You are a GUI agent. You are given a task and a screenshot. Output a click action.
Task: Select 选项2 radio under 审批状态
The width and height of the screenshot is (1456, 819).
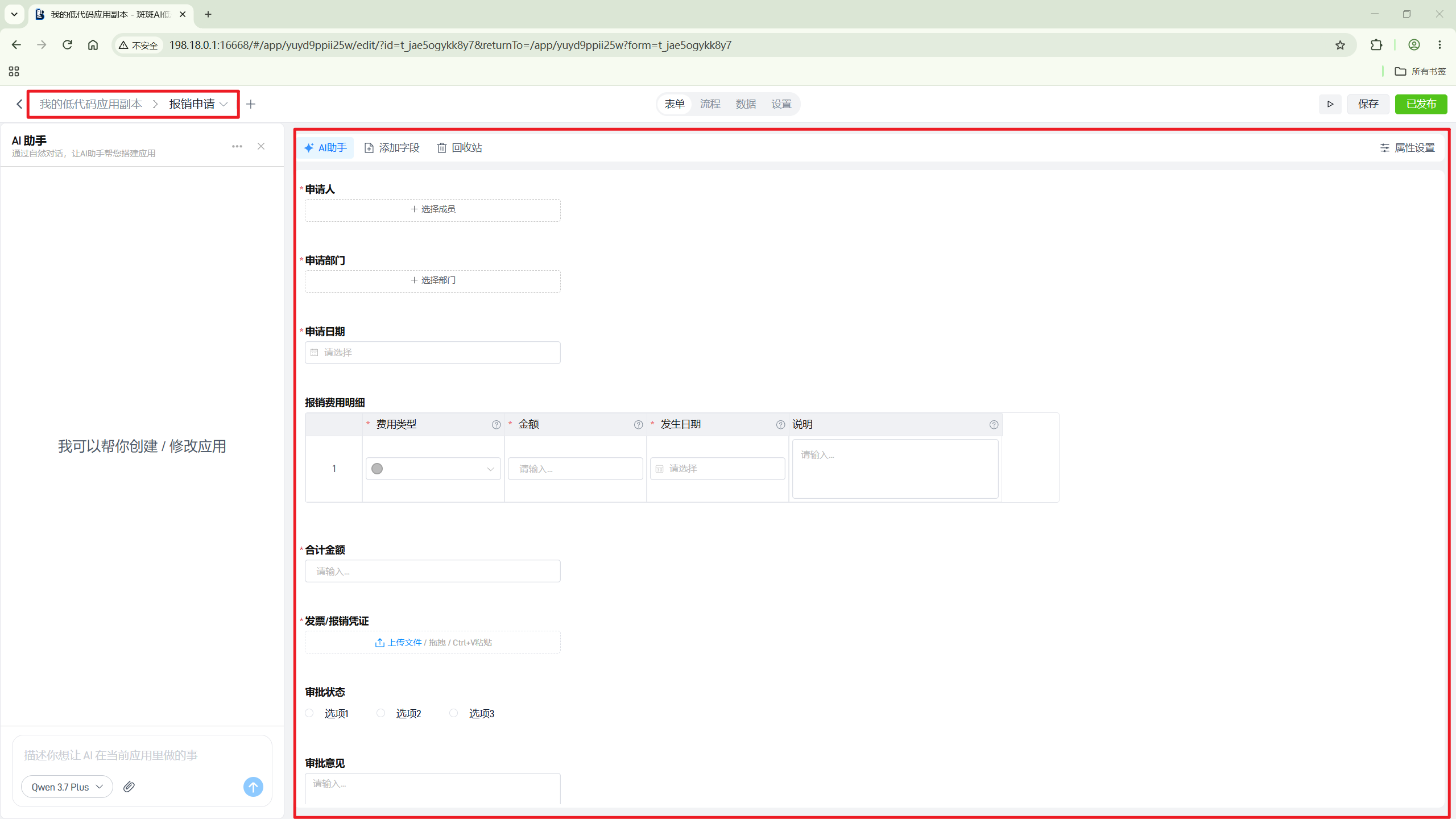pos(381,713)
